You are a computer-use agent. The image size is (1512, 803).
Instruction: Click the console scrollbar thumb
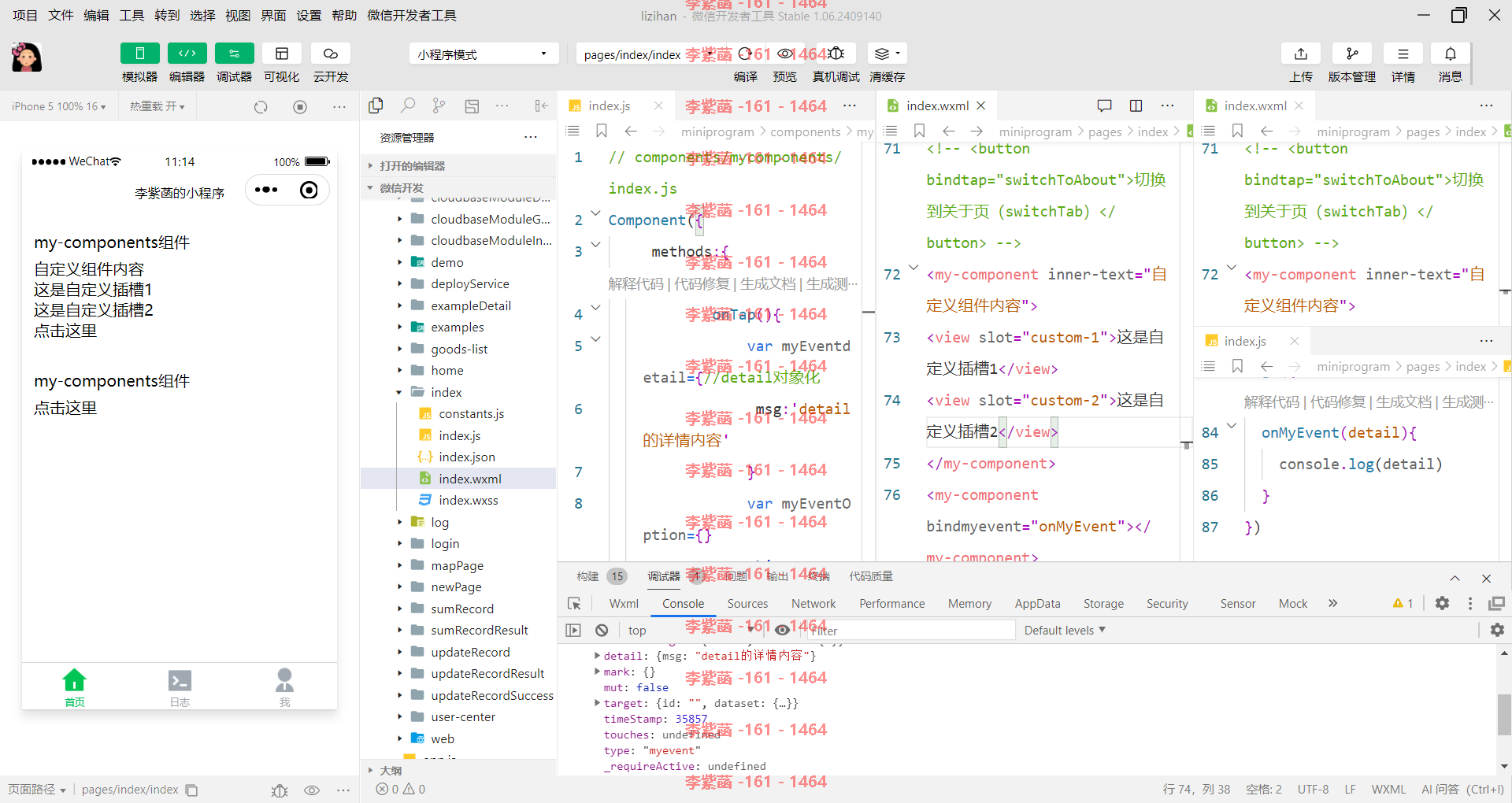point(1504,714)
